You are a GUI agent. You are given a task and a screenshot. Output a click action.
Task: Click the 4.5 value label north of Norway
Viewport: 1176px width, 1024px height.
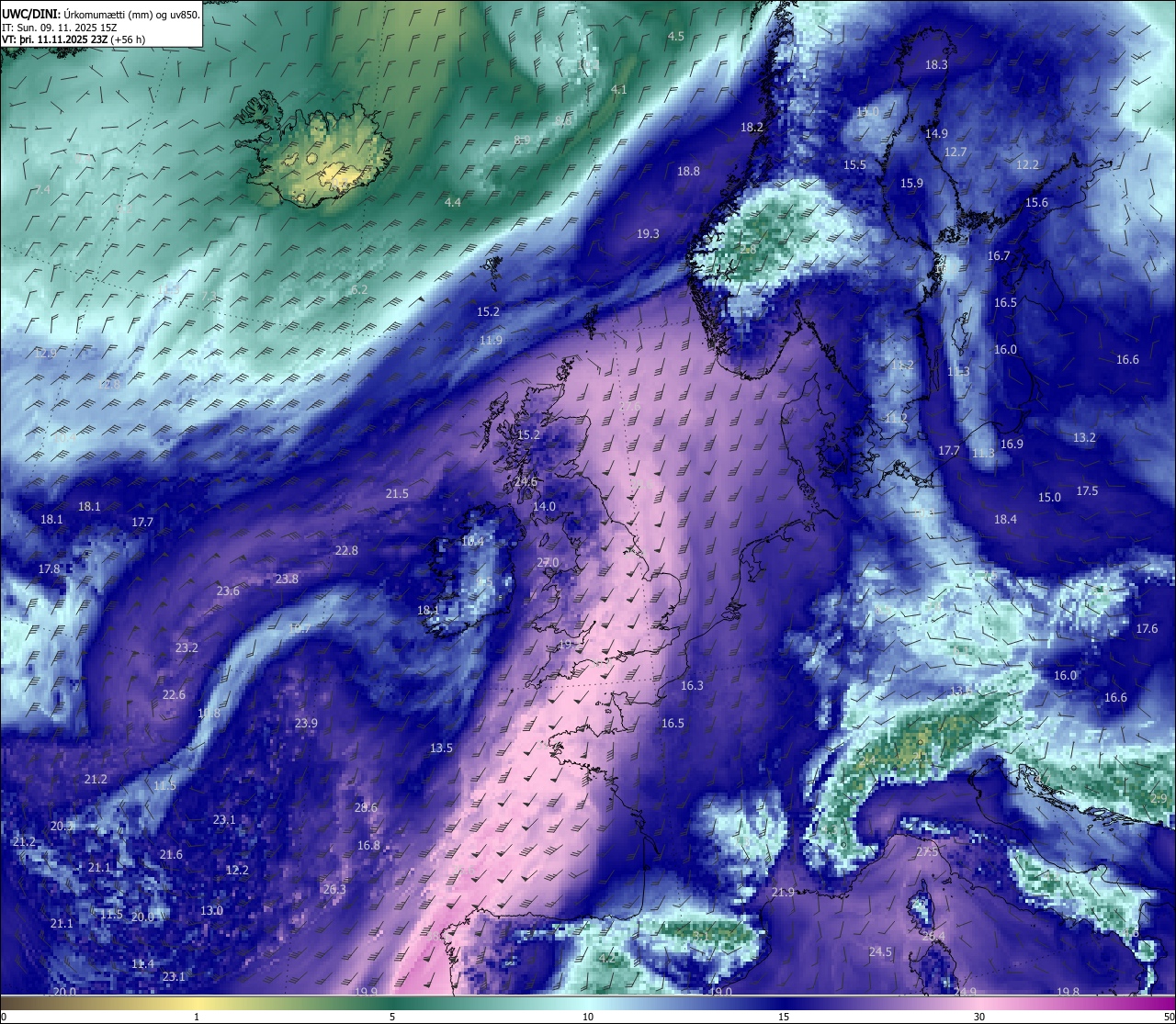(x=675, y=37)
